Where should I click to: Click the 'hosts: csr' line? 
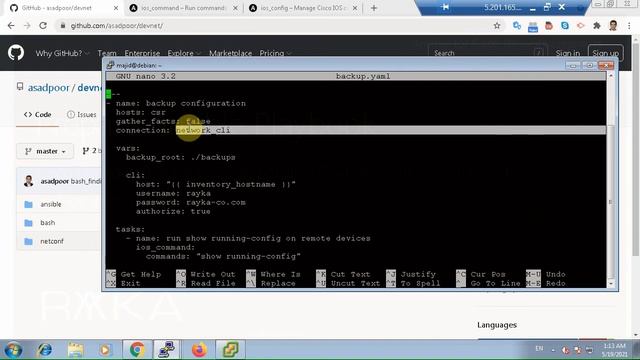click(140, 112)
